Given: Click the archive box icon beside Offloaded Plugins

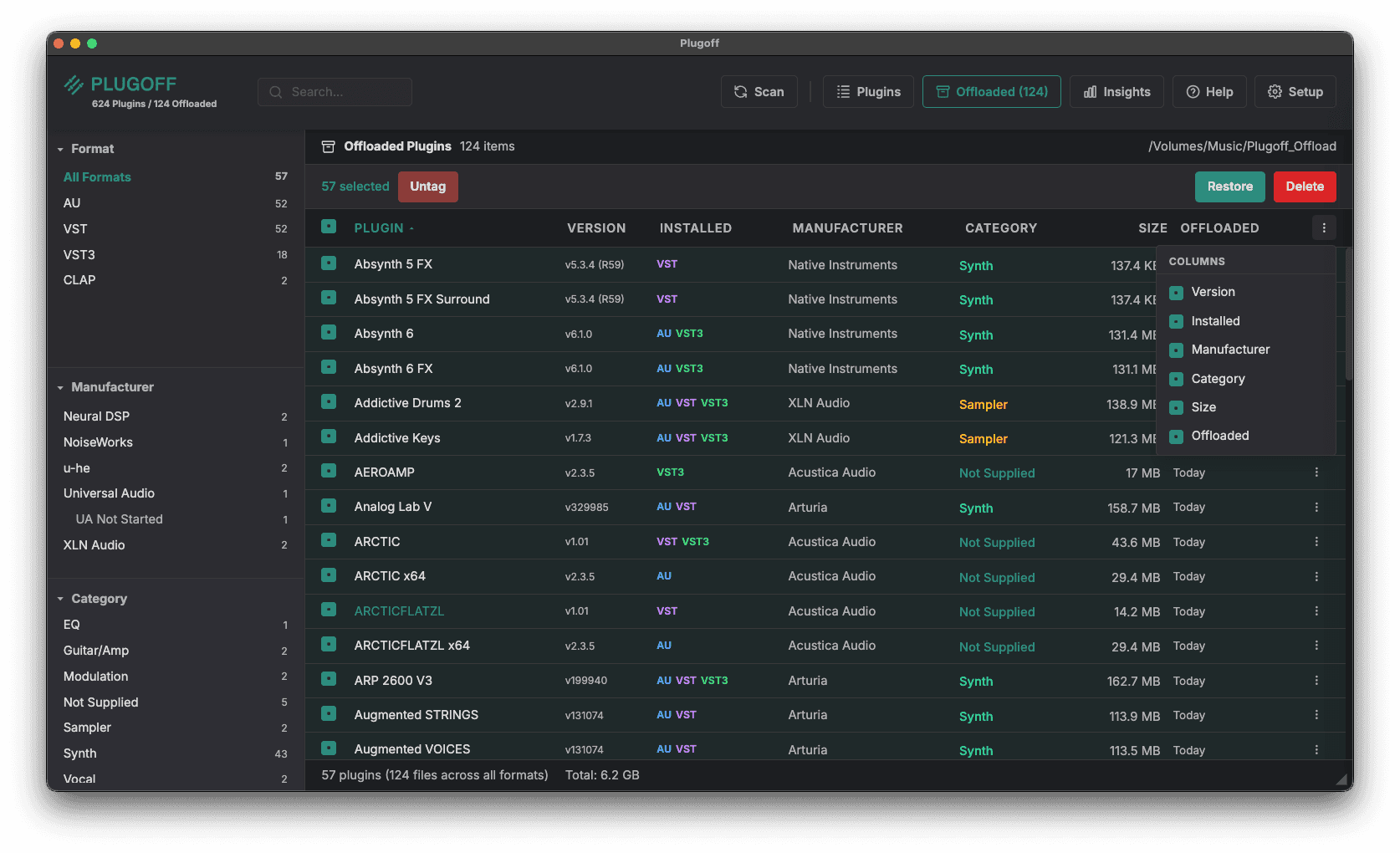Looking at the screenshot, I should pos(329,146).
